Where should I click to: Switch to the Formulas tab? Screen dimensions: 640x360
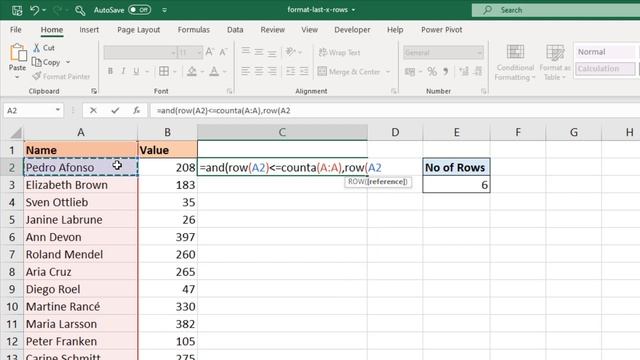point(193,30)
